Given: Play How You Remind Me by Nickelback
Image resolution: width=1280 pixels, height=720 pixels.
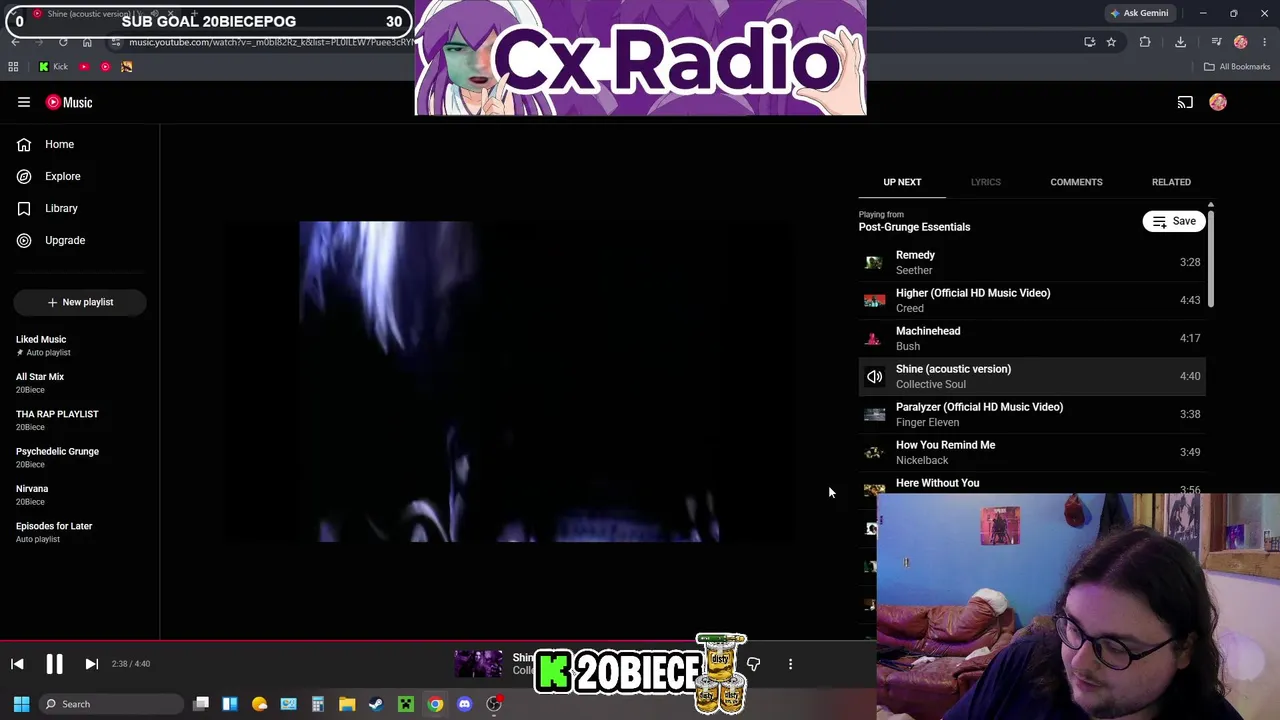Looking at the screenshot, I should coord(1032,452).
